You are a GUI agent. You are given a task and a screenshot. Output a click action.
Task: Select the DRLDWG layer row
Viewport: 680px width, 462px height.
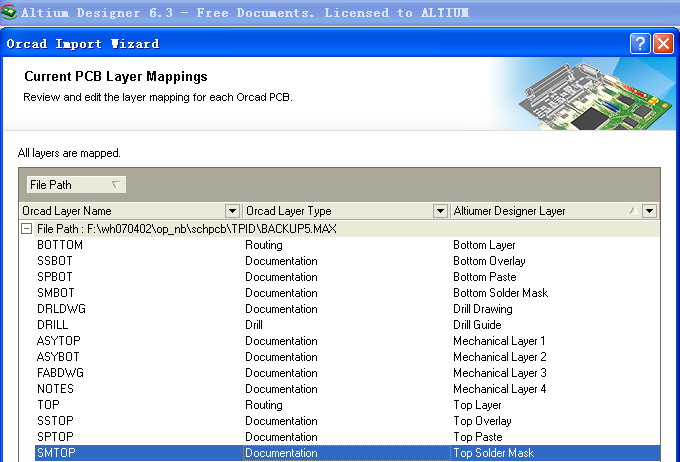coord(347,309)
